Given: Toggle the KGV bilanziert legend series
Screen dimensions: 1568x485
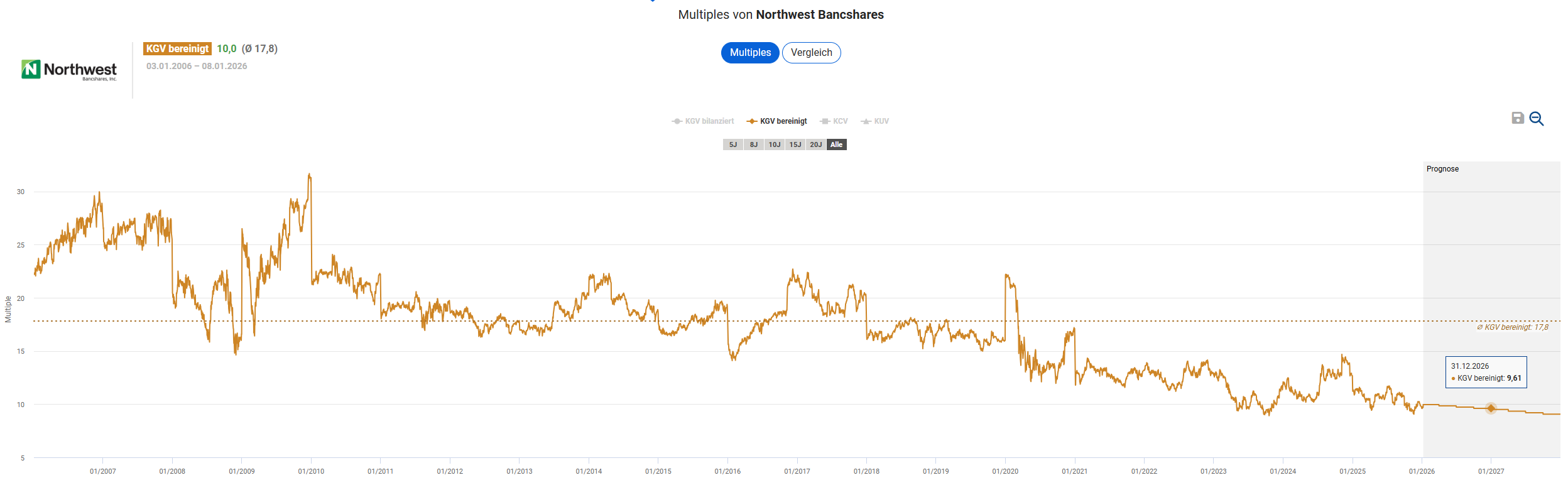Looking at the screenshot, I should coord(703,121).
